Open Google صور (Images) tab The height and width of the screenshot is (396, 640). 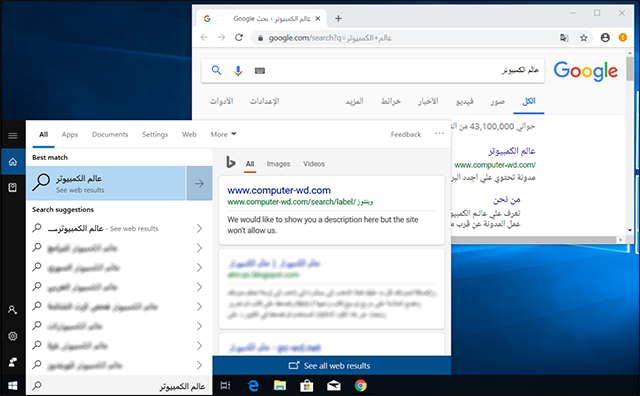click(x=498, y=101)
